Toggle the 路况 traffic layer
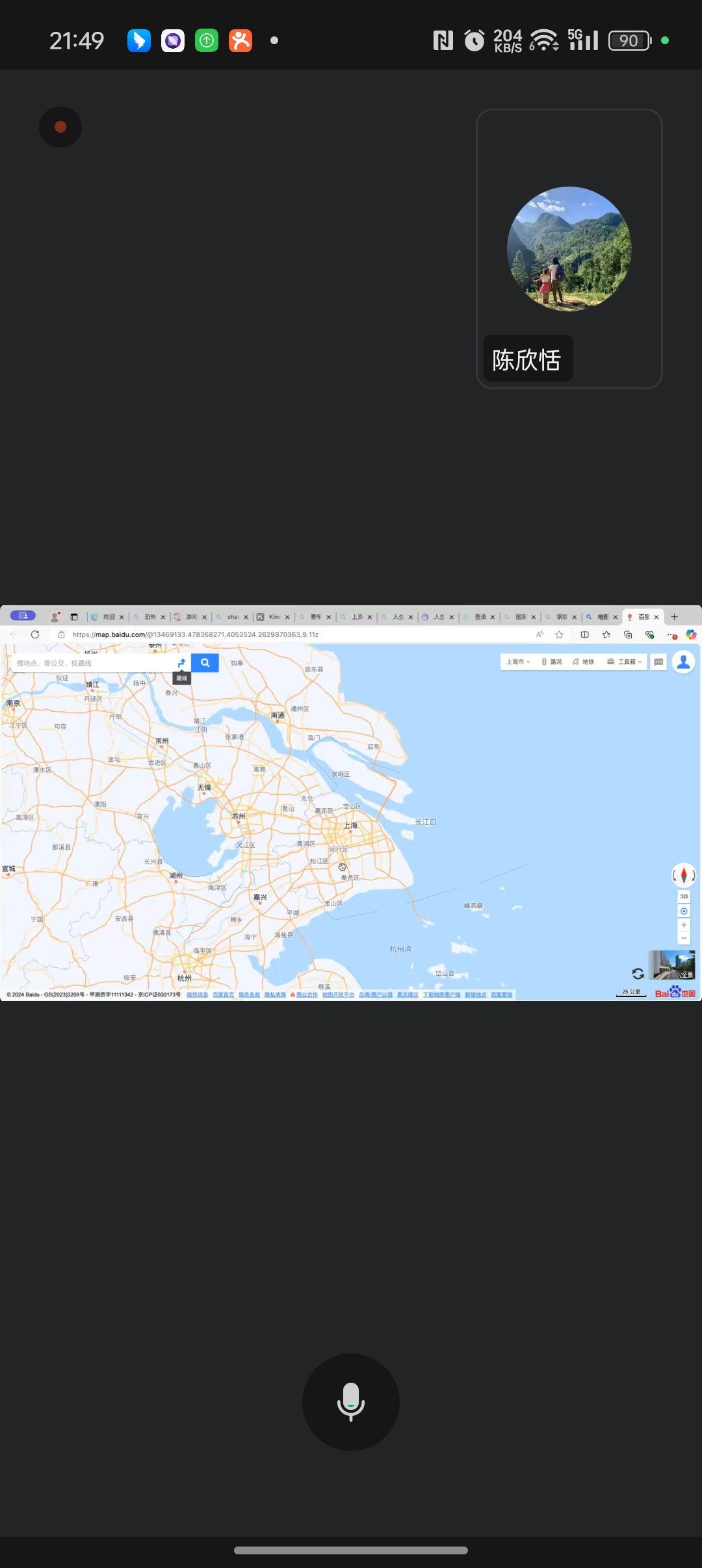702x1568 pixels. 552,662
